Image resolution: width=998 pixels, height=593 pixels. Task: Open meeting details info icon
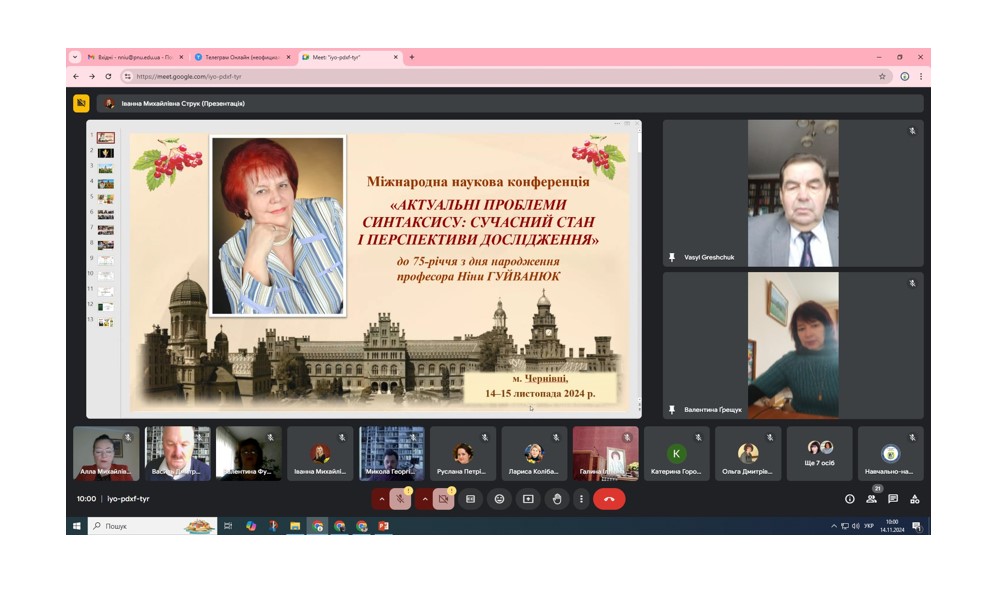click(850, 499)
